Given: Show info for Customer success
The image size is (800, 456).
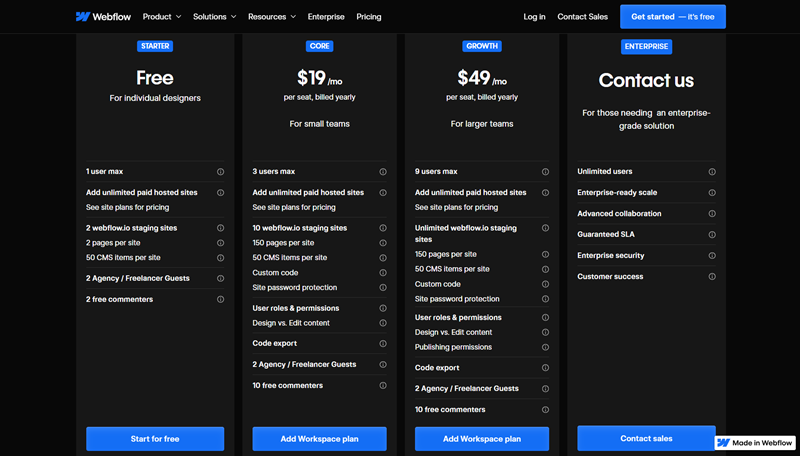Looking at the screenshot, I should [x=712, y=276].
